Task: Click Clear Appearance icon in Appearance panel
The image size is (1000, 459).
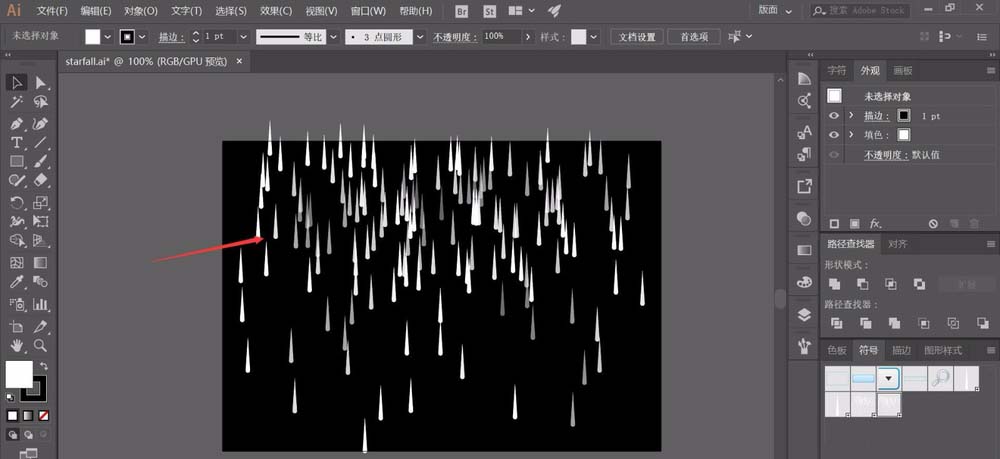Action: pyautogui.click(x=933, y=224)
